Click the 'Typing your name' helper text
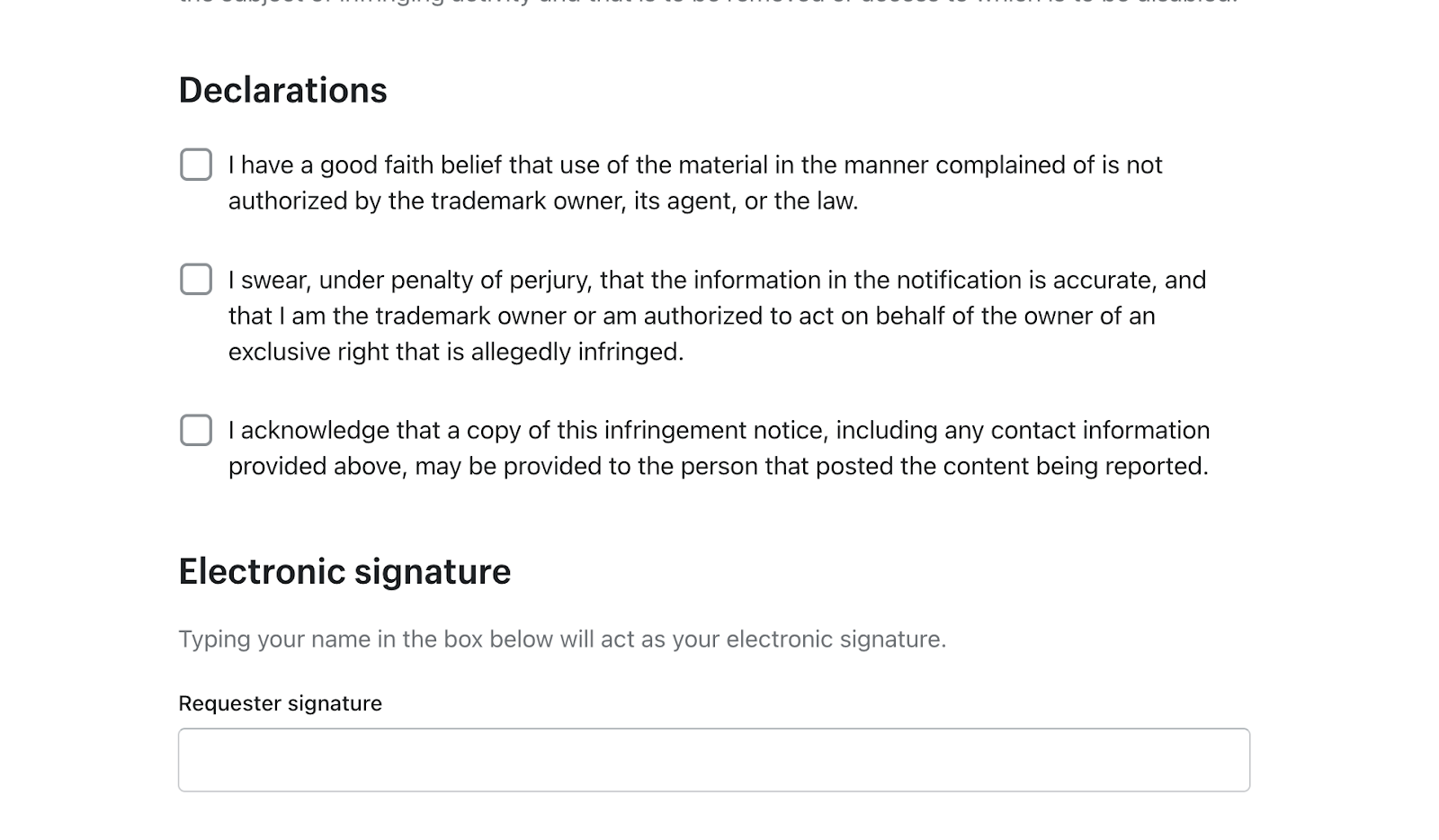1439x840 pixels. tap(561, 639)
